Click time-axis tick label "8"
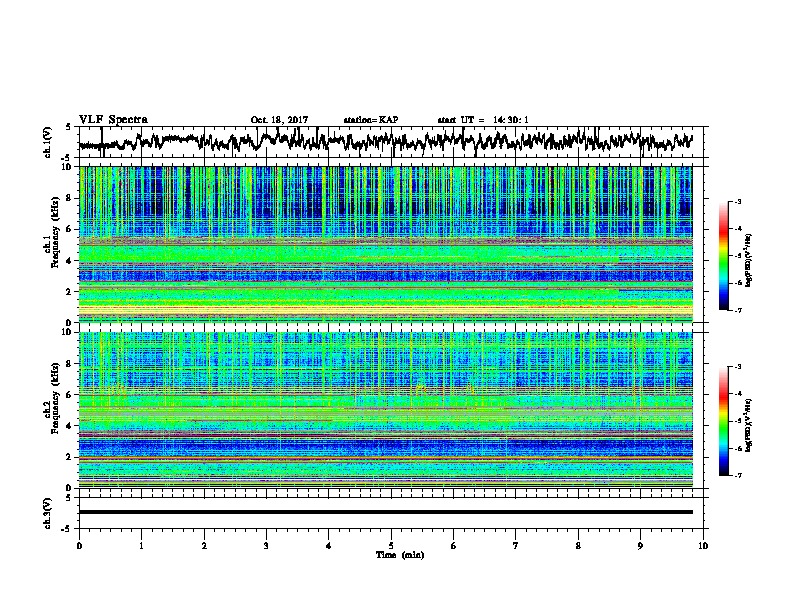Screen dimensions: 792x612 [578, 546]
